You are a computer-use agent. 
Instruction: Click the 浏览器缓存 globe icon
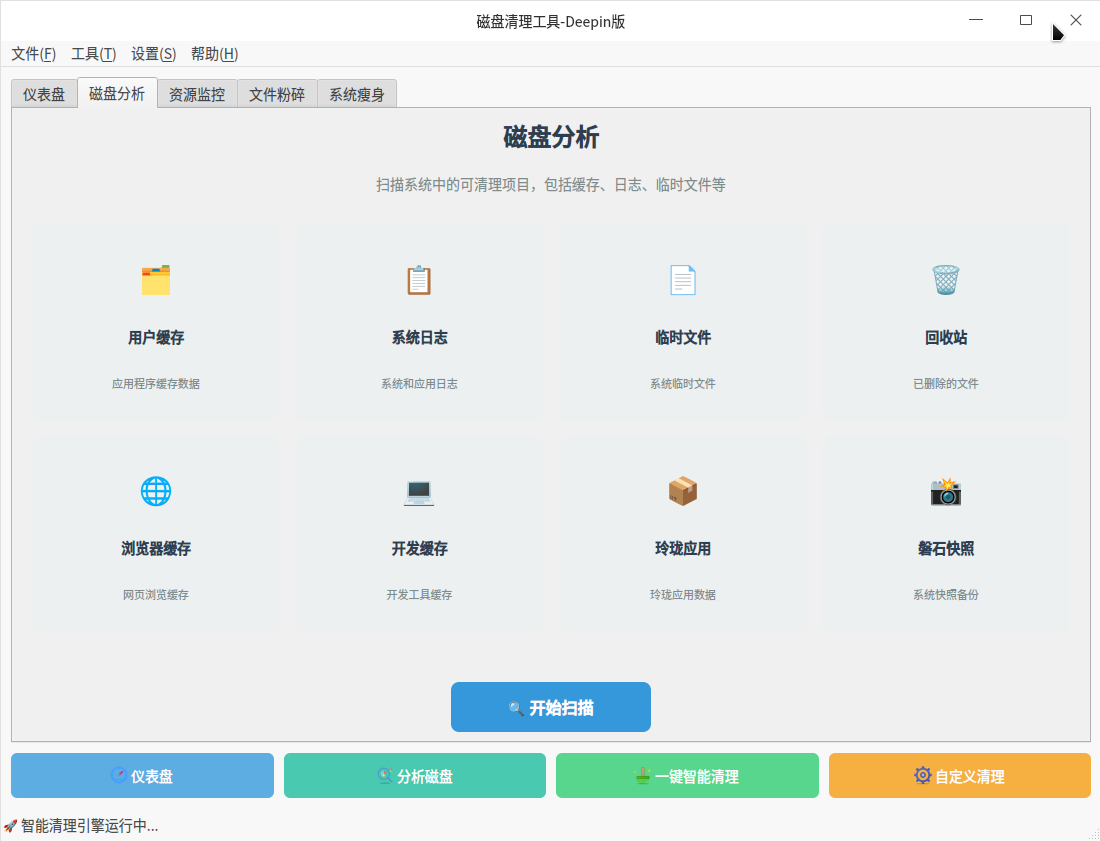click(156, 491)
